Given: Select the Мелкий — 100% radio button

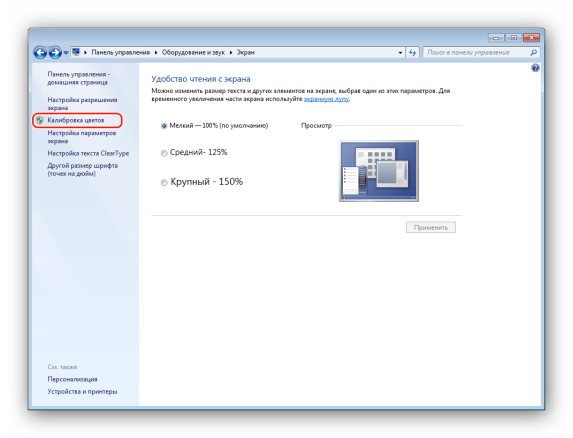Looking at the screenshot, I should tap(164, 126).
